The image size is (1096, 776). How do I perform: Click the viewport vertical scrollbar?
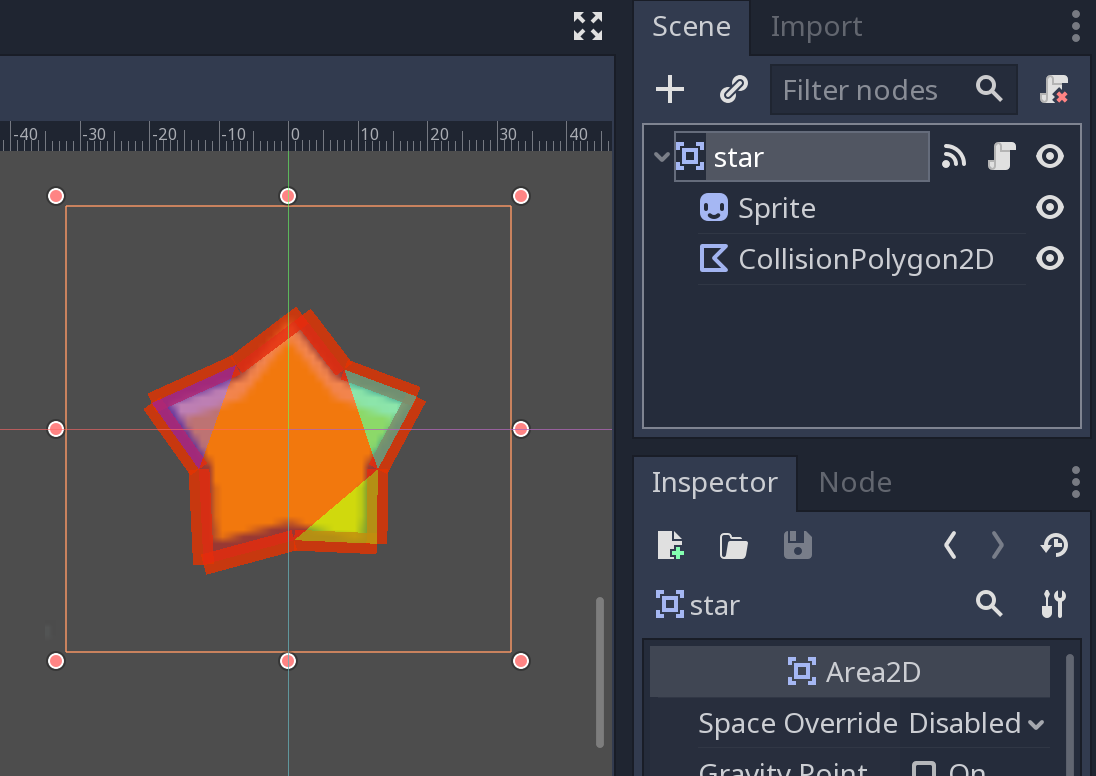(x=599, y=673)
